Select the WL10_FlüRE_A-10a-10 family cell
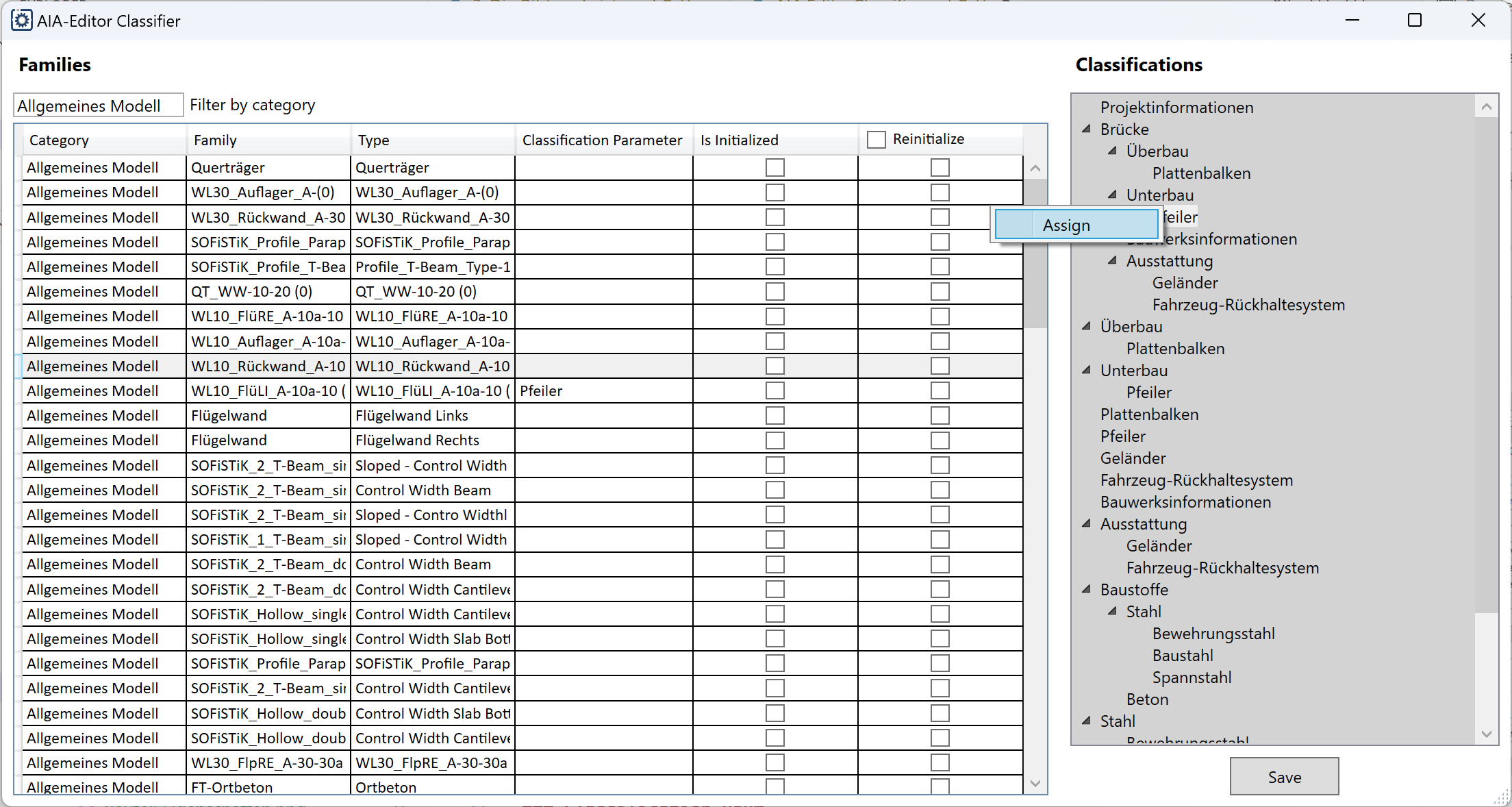Viewport: 1512px width, 807px height. tap(268, 316)
